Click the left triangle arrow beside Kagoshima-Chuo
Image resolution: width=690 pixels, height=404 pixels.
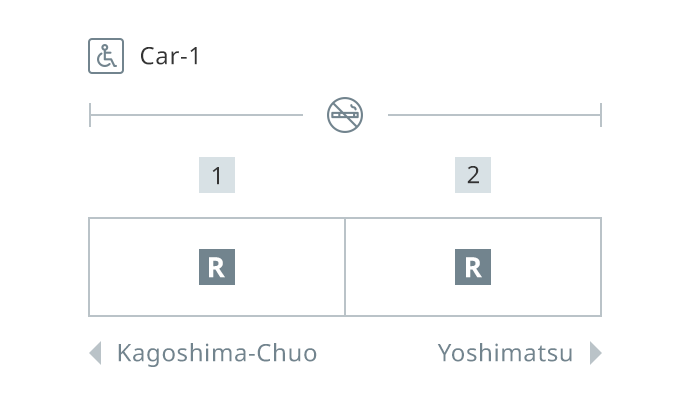pyautogui.click(x=95, y=353)
